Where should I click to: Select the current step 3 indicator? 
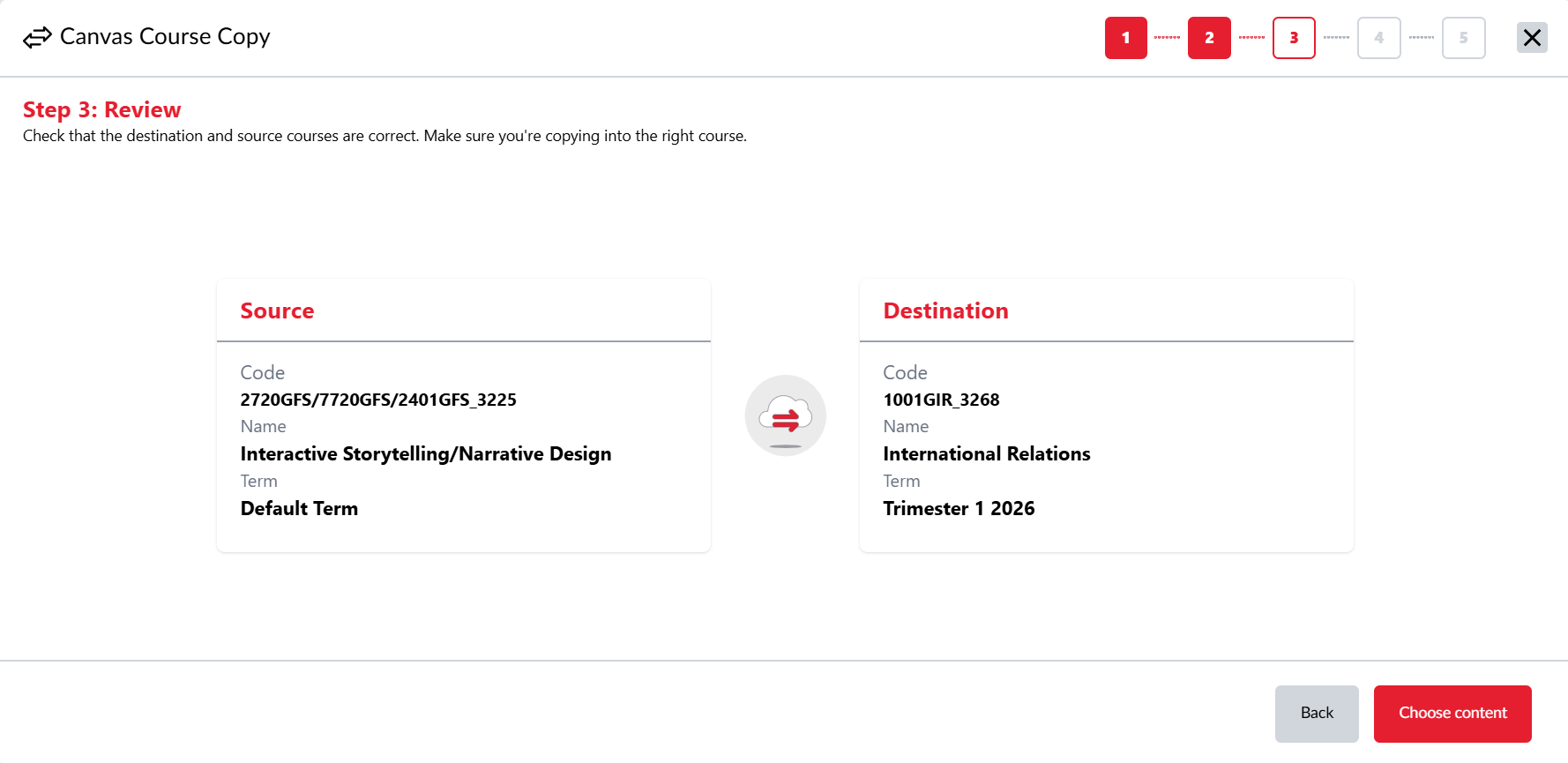(1294, 38)
